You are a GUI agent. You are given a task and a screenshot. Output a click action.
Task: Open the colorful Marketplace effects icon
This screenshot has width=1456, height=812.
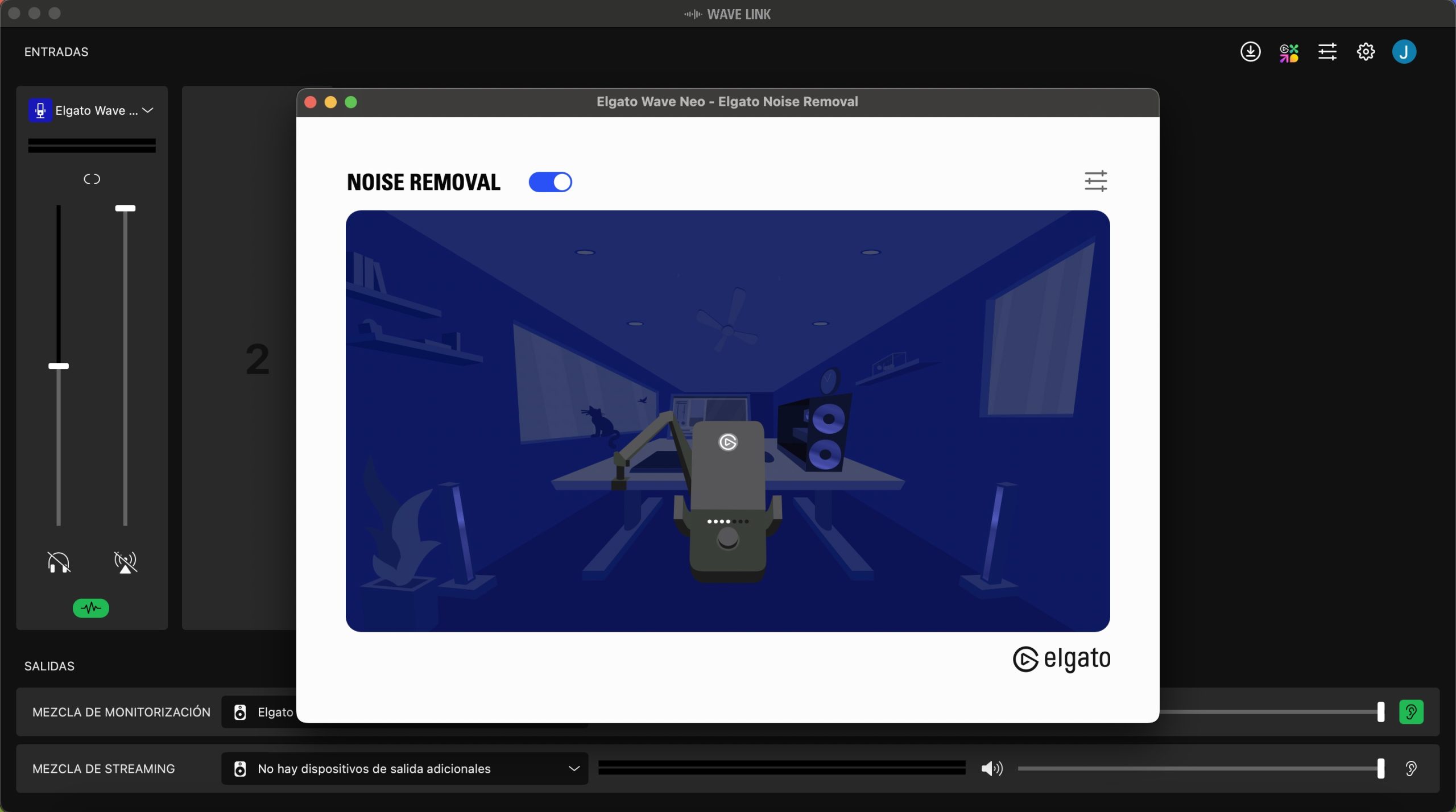(1289, 52)
